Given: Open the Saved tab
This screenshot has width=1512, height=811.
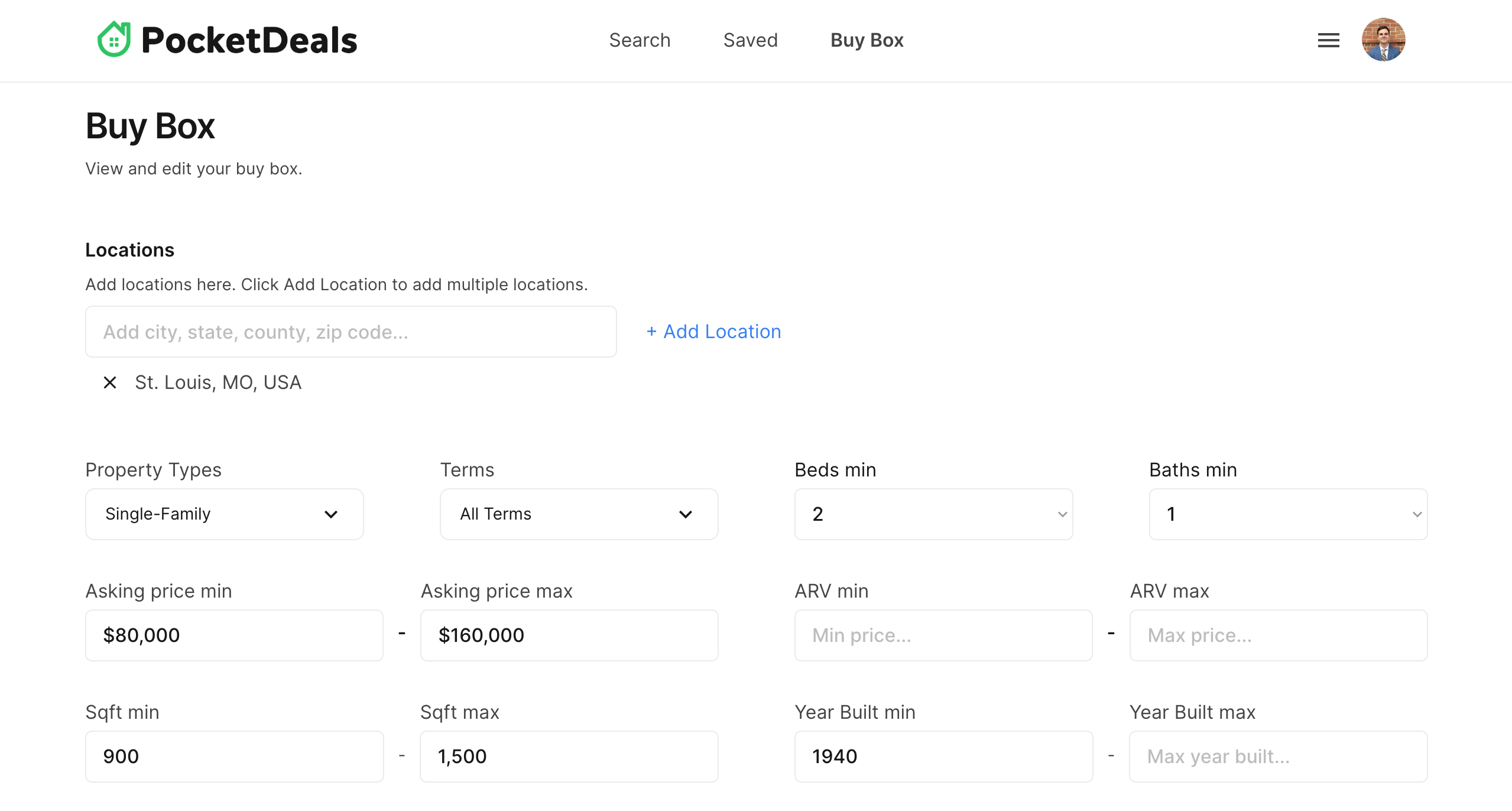Looking at the screenshot, I should pyautogui.click(x=750, y=40).
